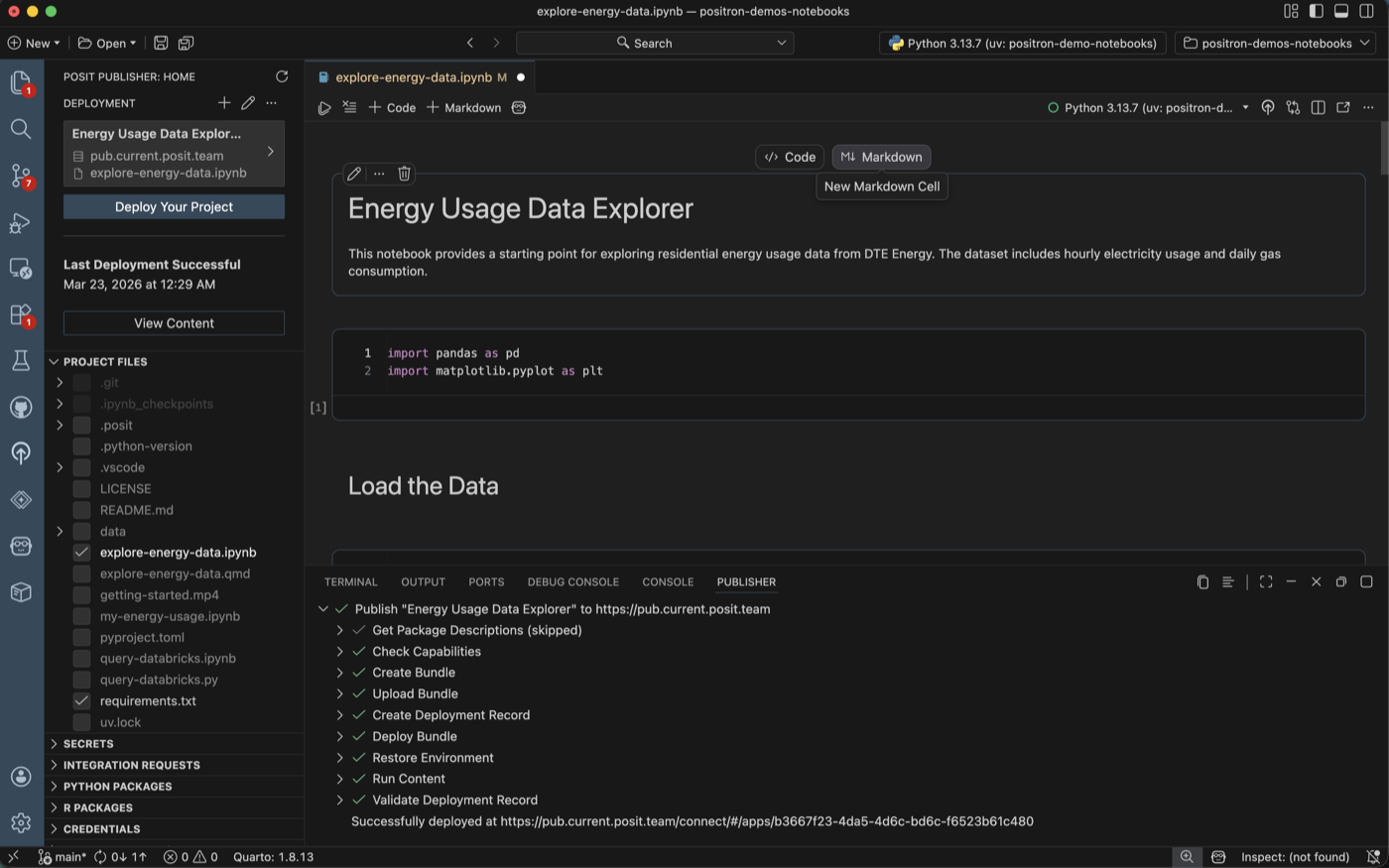Screen dimensions: 1389x868
Task: Add a Markdown cell from notebook toolbar
Action: click(x=464, y=108)
